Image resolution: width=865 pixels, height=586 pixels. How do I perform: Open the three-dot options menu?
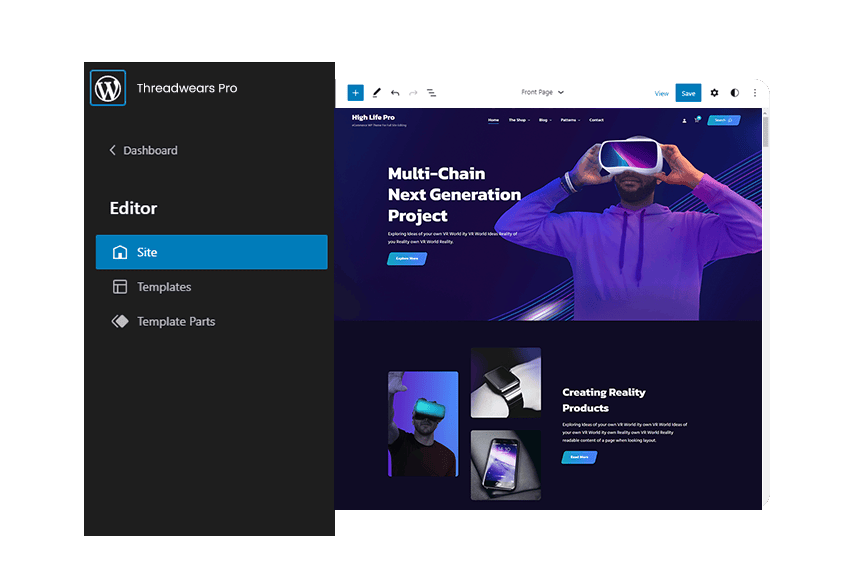pyautogui.click(x=755, y=93)
